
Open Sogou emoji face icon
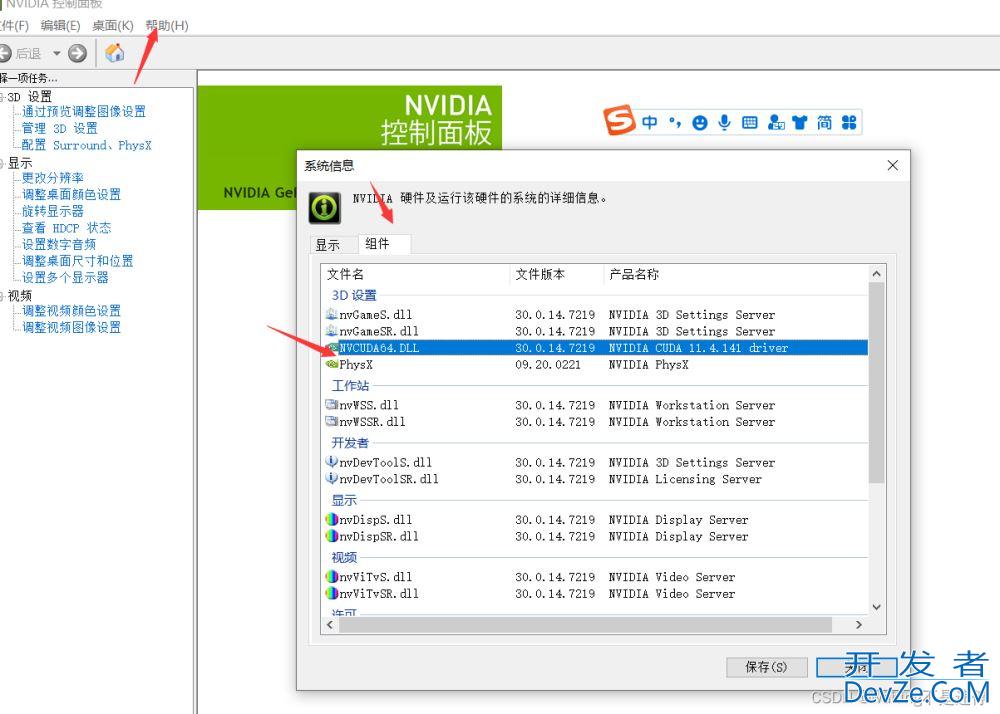700,122
